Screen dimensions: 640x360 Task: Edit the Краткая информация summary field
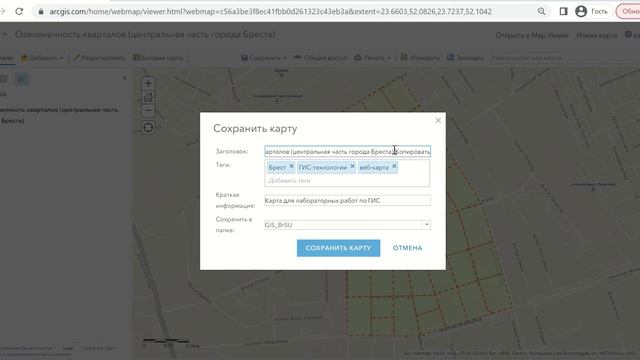347,200
